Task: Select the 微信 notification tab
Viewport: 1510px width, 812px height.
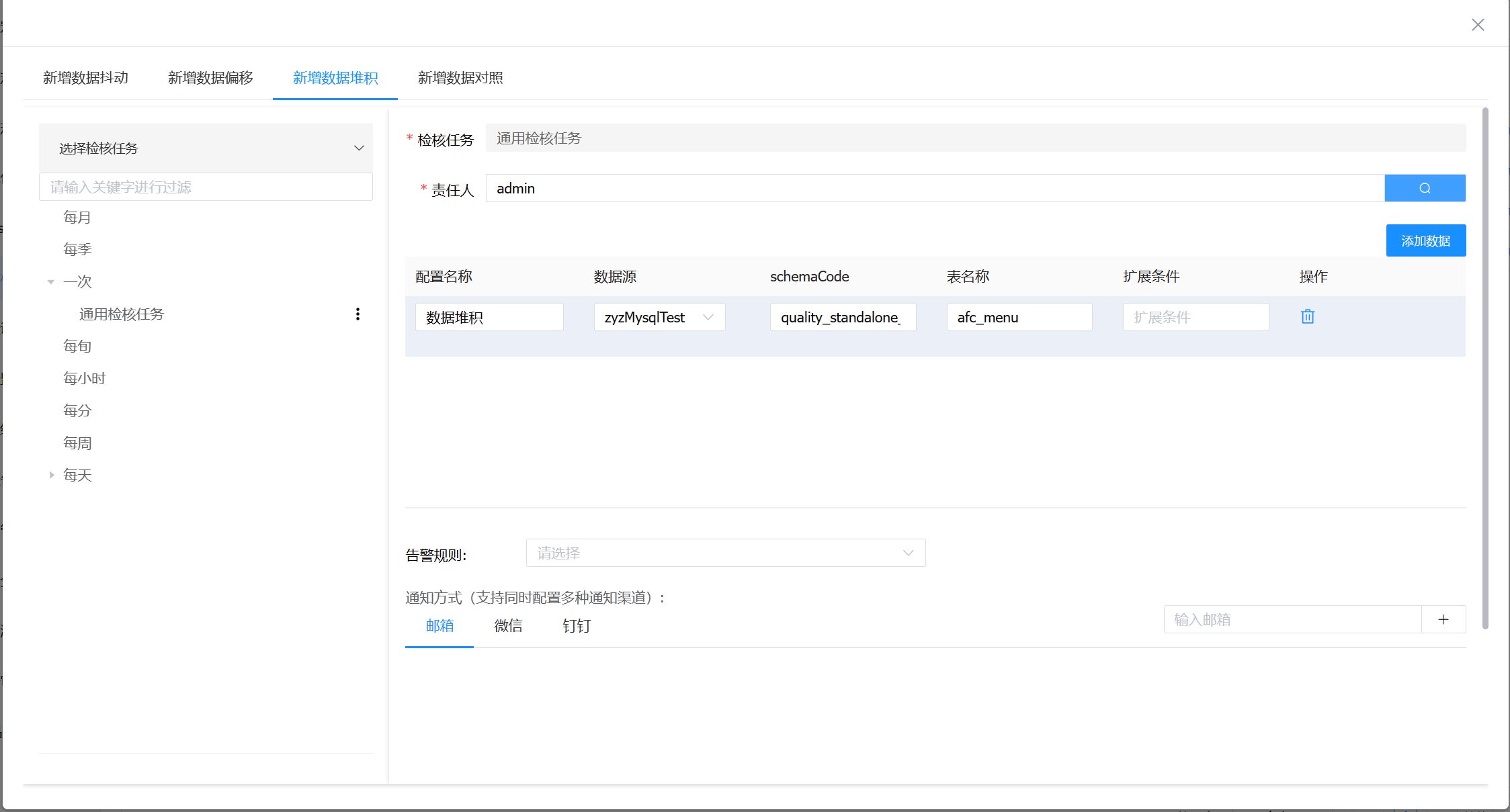Action: coord(508,625)
